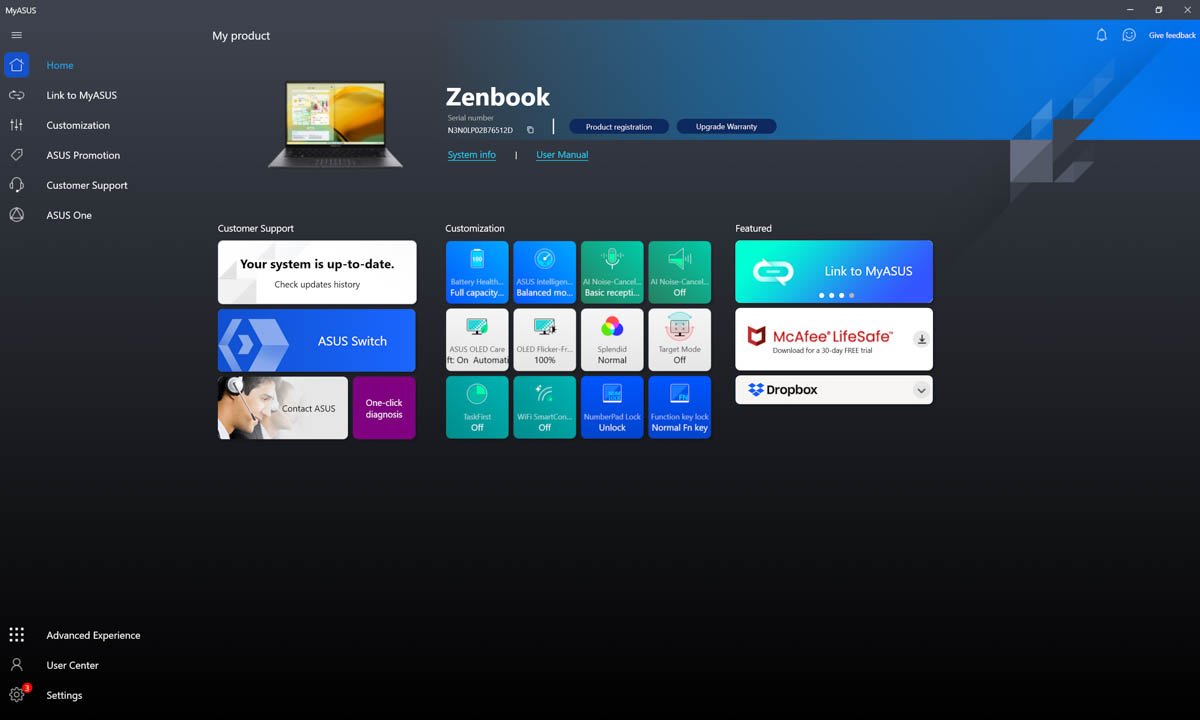The width and height of the screenshot is (1200, 720).
Task: Open the User Manual link
Action: point(562,155)
